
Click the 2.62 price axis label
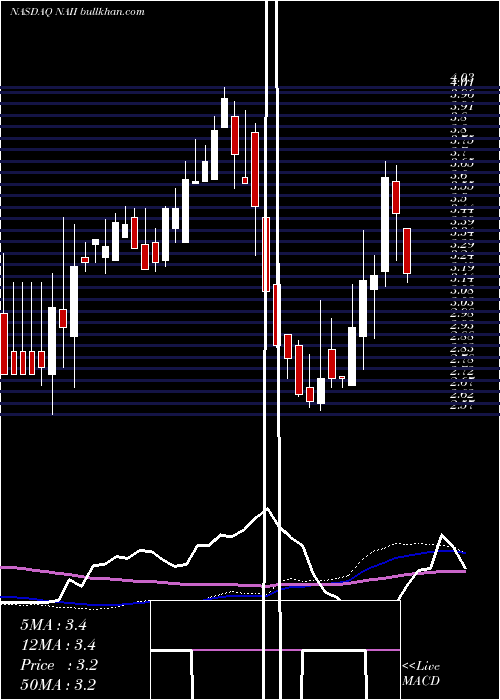pos(462,395)
